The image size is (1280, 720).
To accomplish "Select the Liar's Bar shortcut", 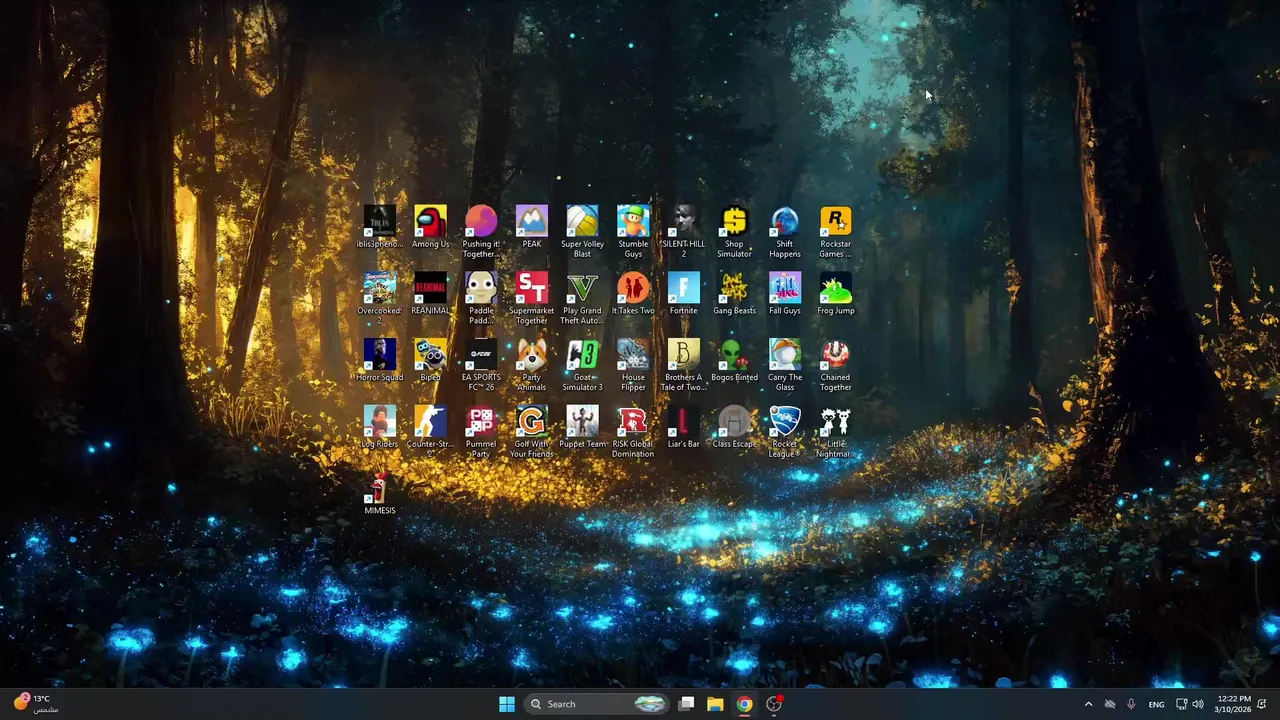I will pos(684,427).
